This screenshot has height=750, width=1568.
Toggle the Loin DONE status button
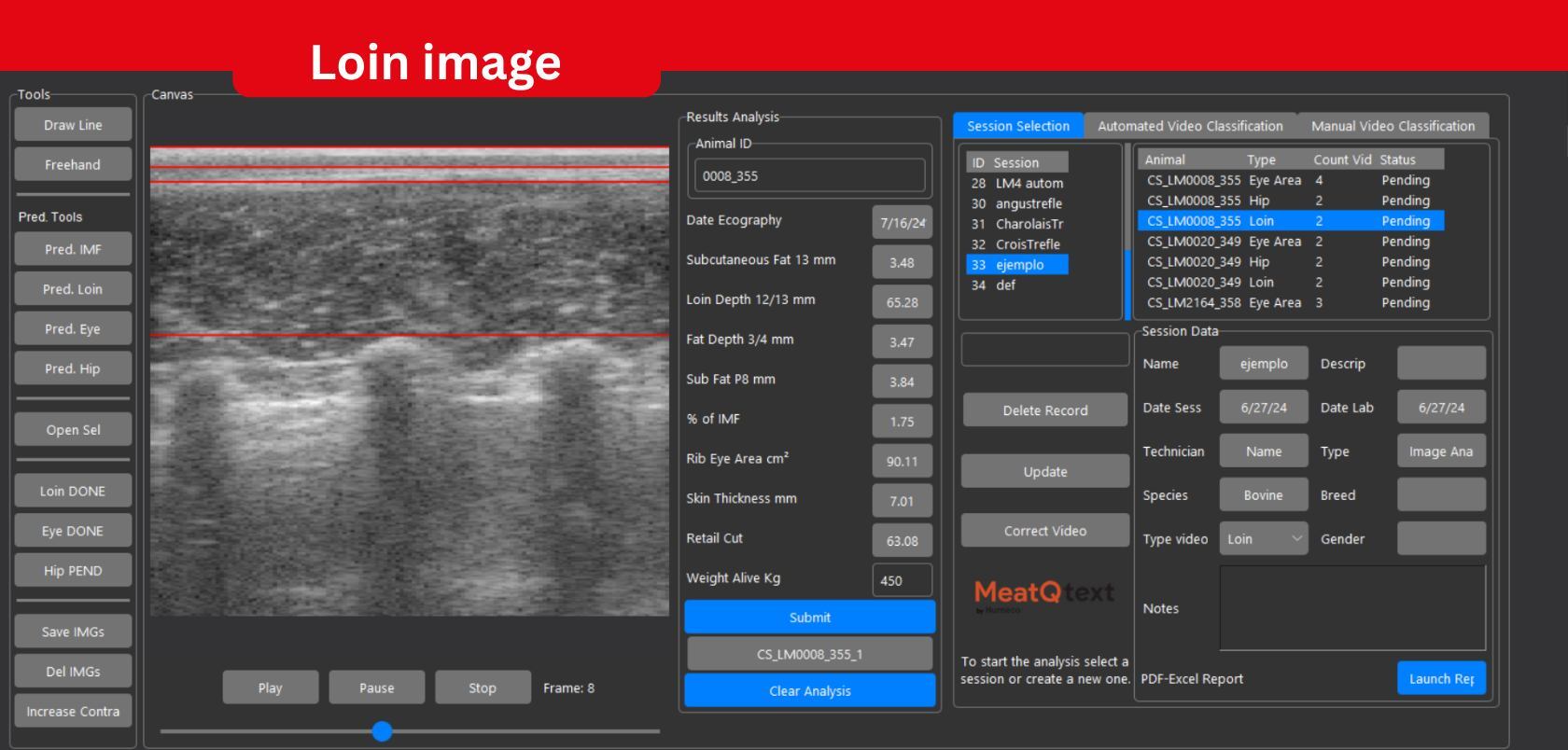click(73, 492)
